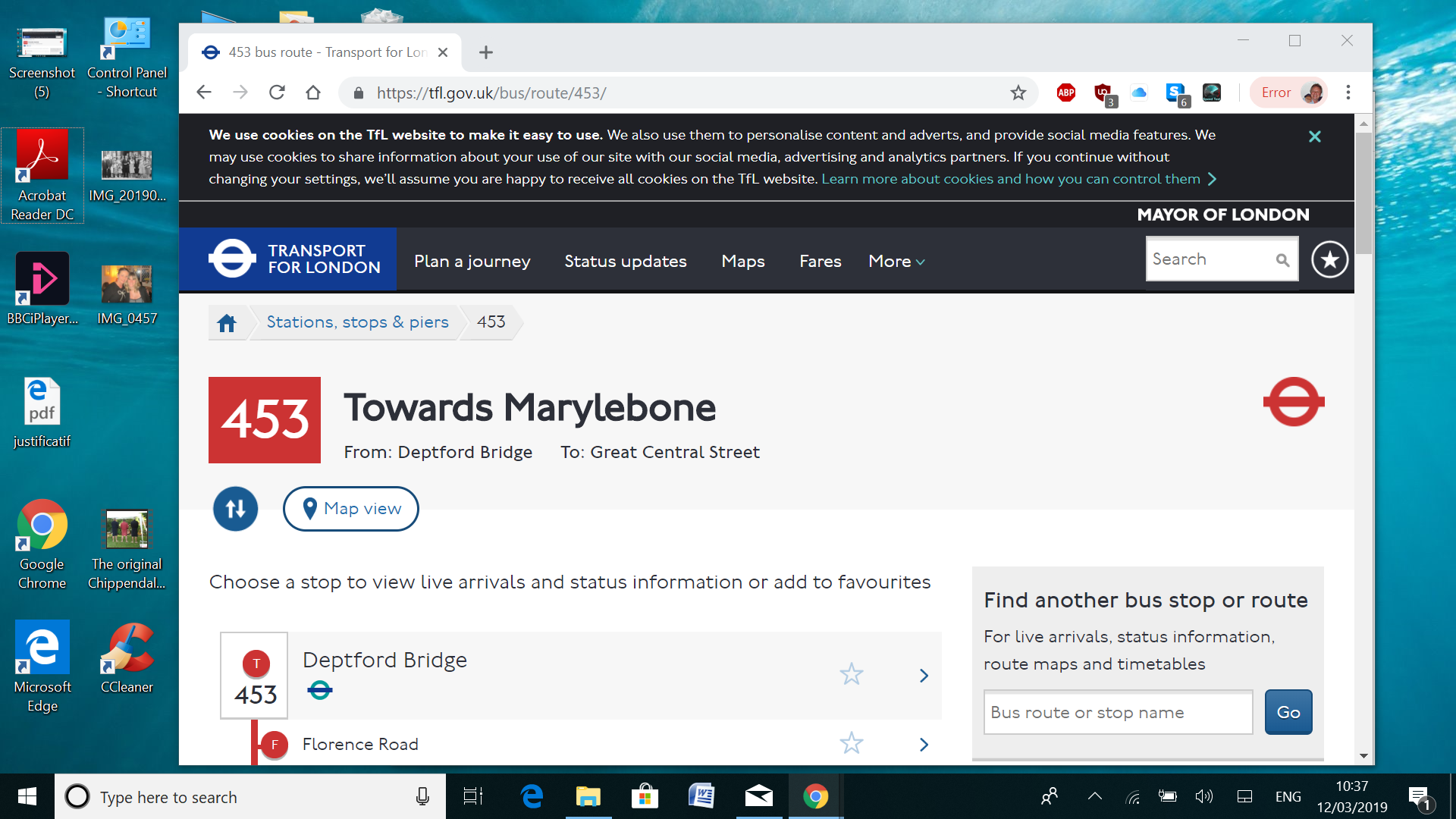This screenshot has height=819, width=1456.
Task: Add Deptford Bridge to favourites
Action: [852, 674]
